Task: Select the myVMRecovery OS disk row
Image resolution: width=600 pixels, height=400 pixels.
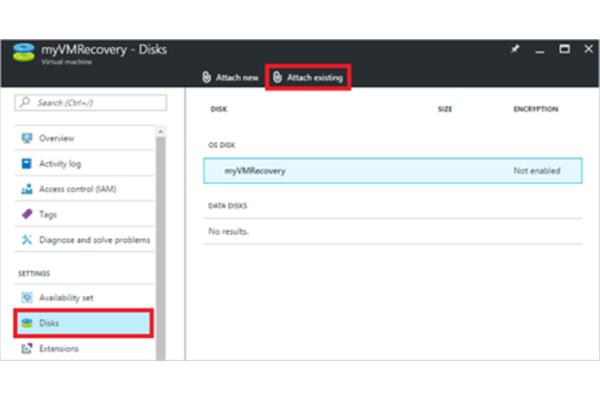Action: 393,171
